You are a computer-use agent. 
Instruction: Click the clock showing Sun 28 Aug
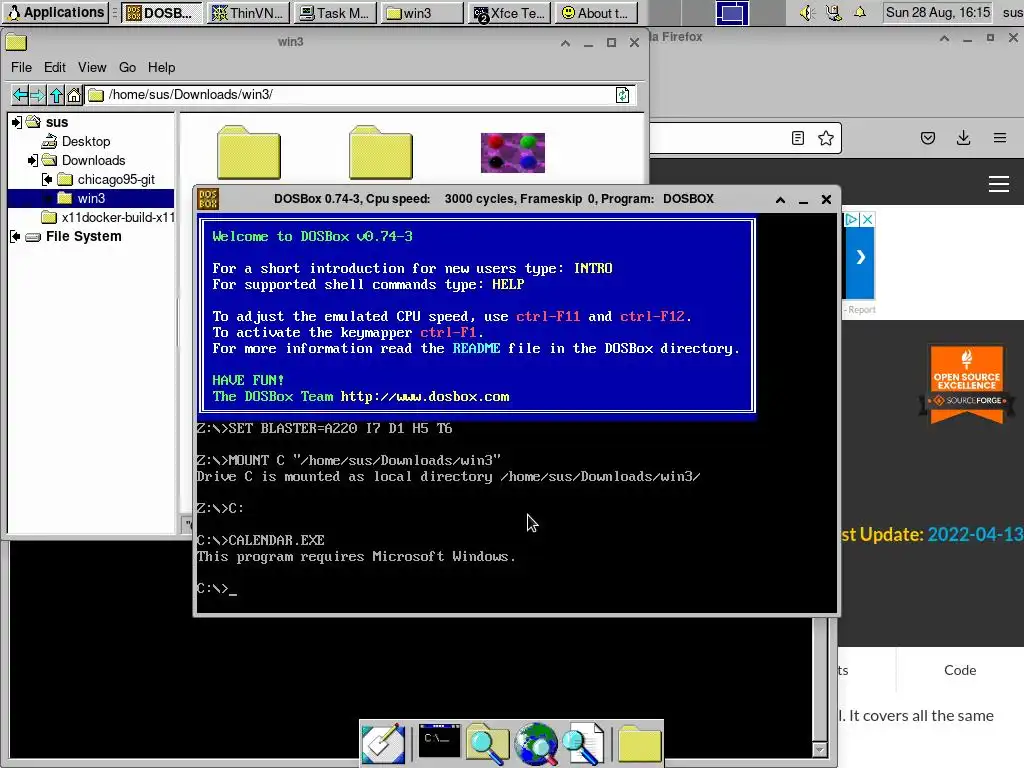click(938, 12)
